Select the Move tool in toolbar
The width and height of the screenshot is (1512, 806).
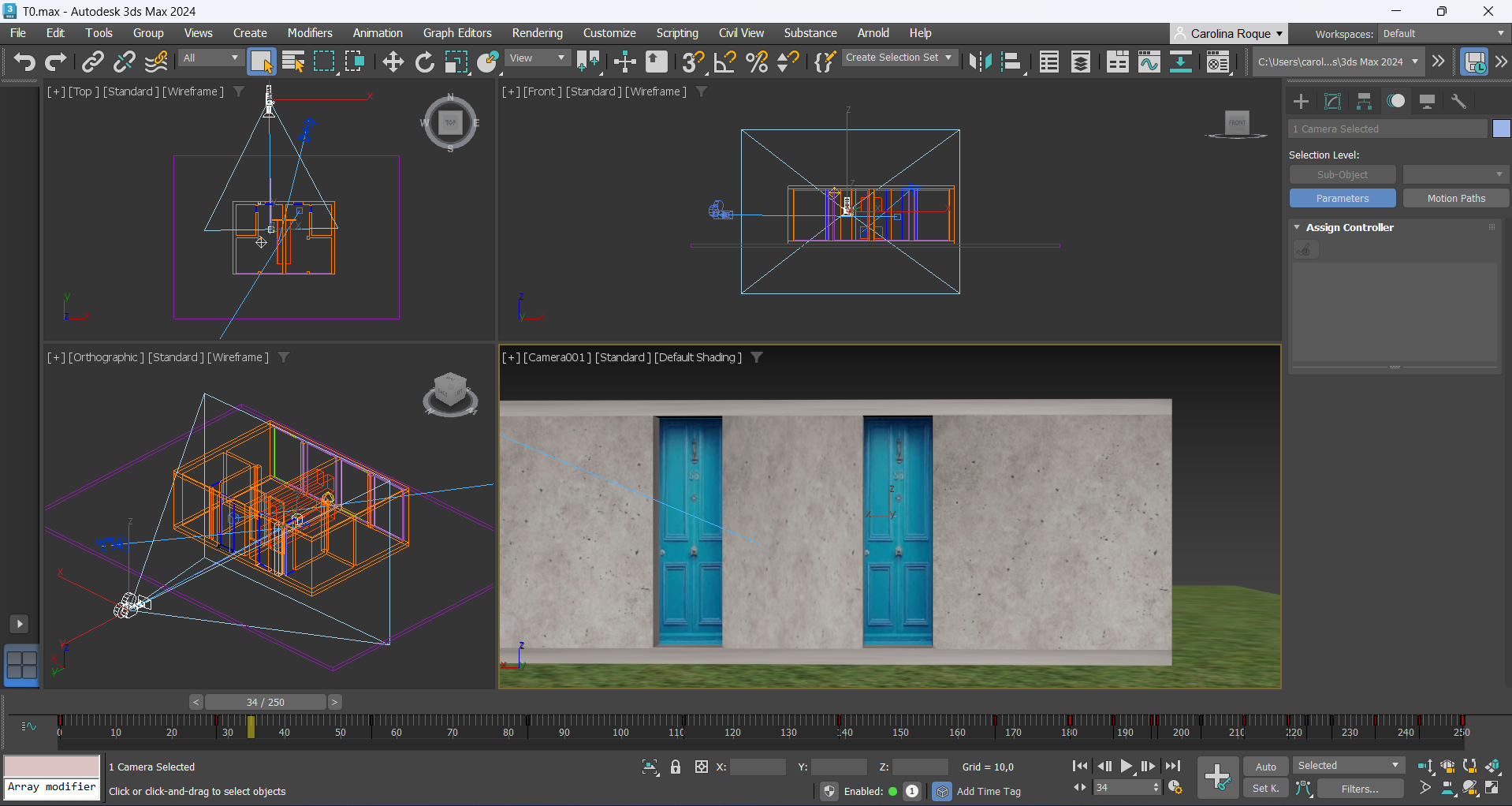click(393, 62)
